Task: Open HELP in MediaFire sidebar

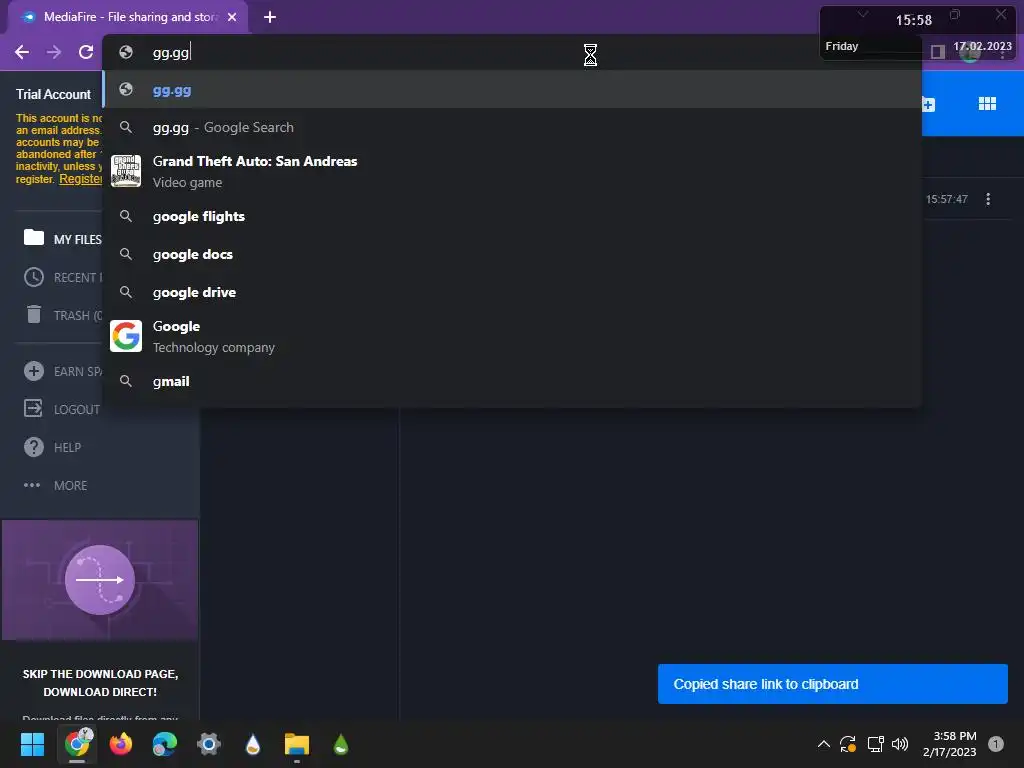Action: [52, 447]
